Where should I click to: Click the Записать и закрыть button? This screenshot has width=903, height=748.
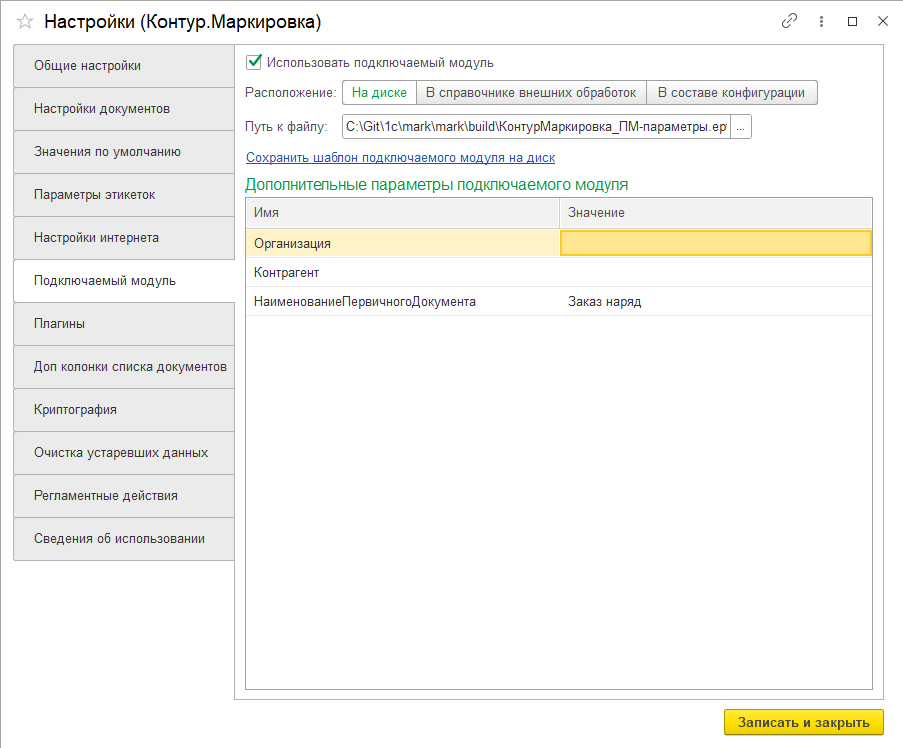tap(803, 722)
